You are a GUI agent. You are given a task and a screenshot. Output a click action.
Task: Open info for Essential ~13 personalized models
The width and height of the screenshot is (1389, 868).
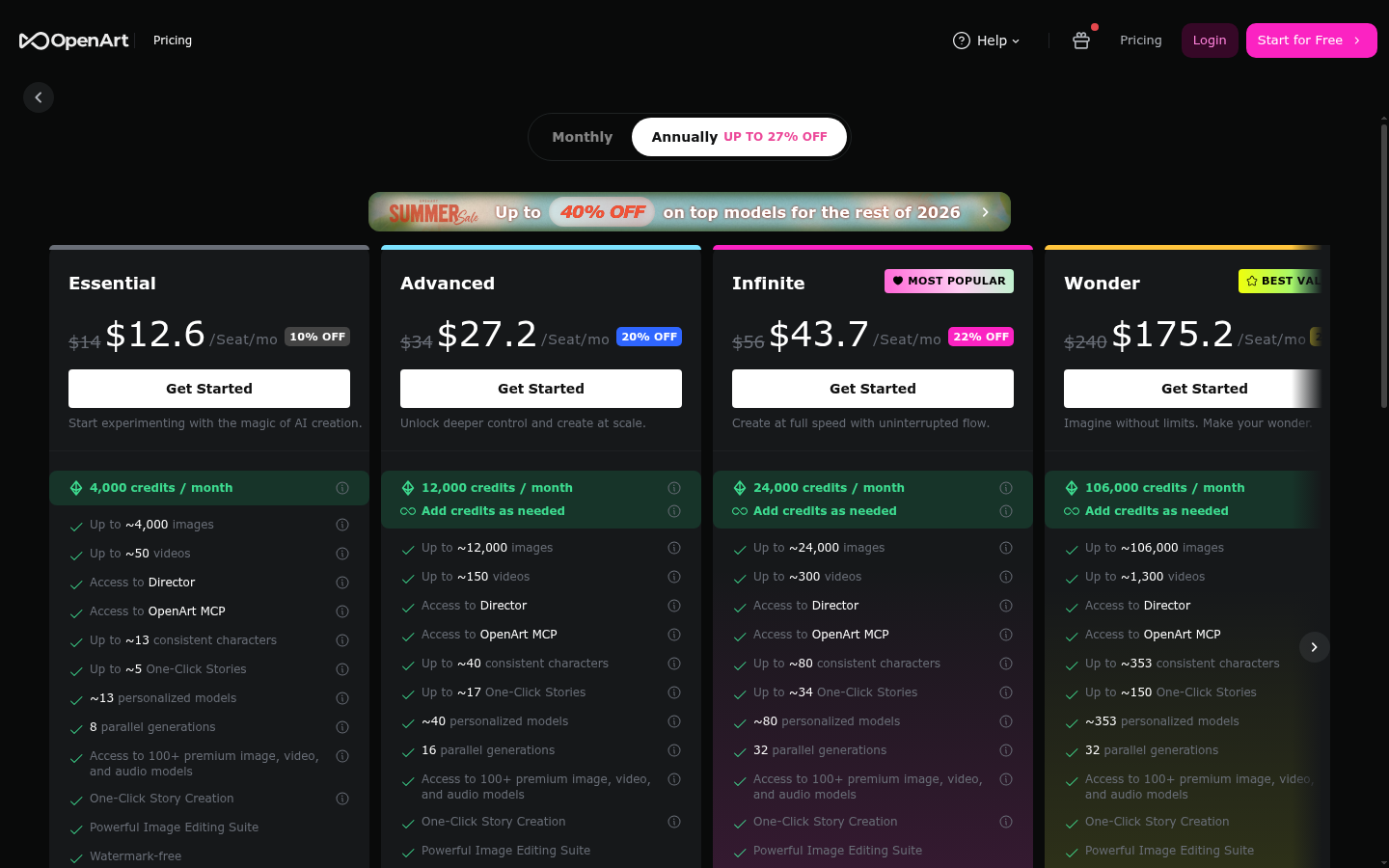(342, 698)
